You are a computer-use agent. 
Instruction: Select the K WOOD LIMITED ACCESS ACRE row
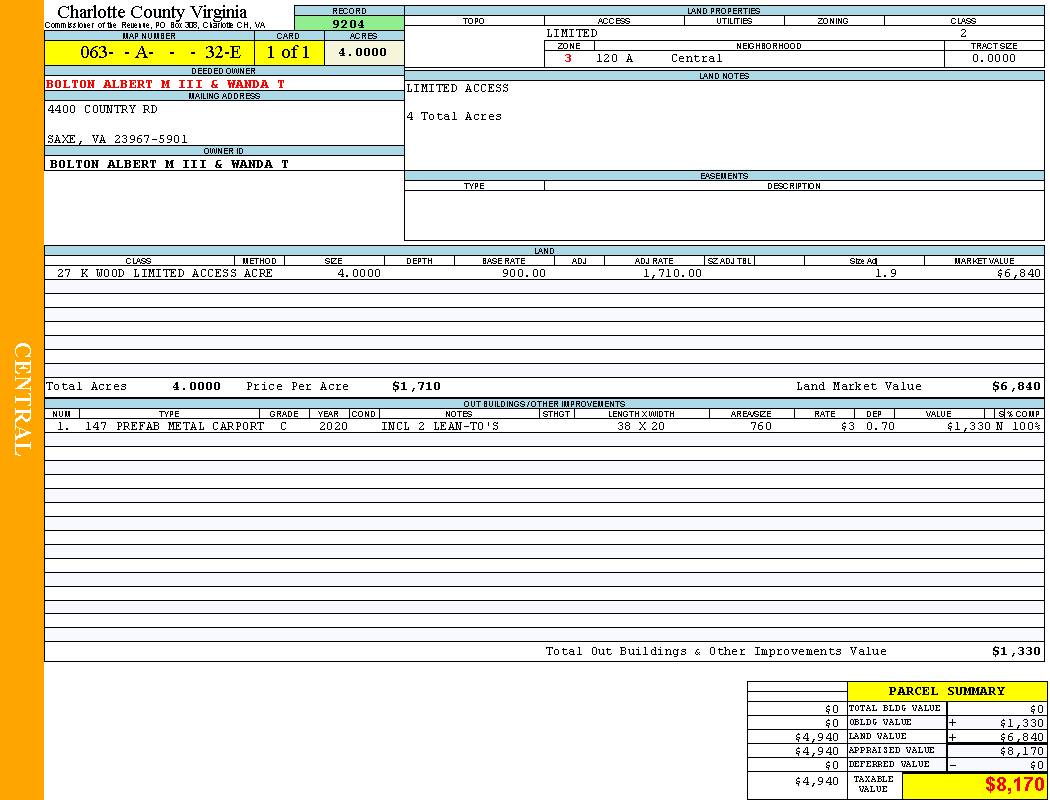[x=164, y=273]
